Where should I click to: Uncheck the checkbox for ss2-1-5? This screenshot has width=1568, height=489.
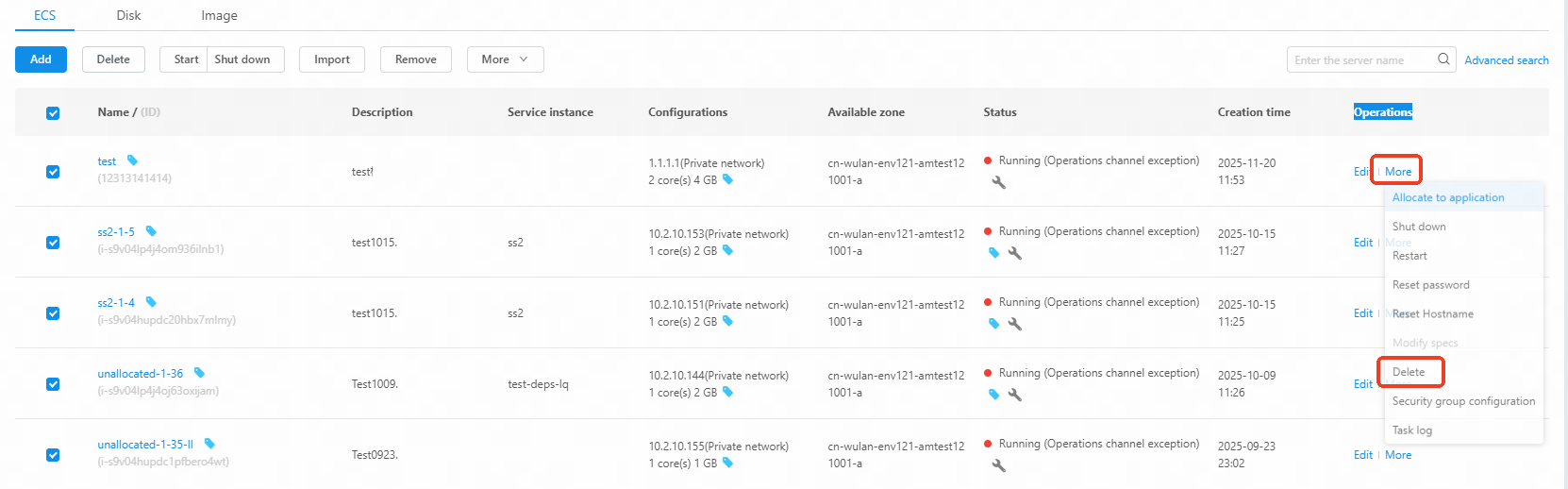pos(53,243)
